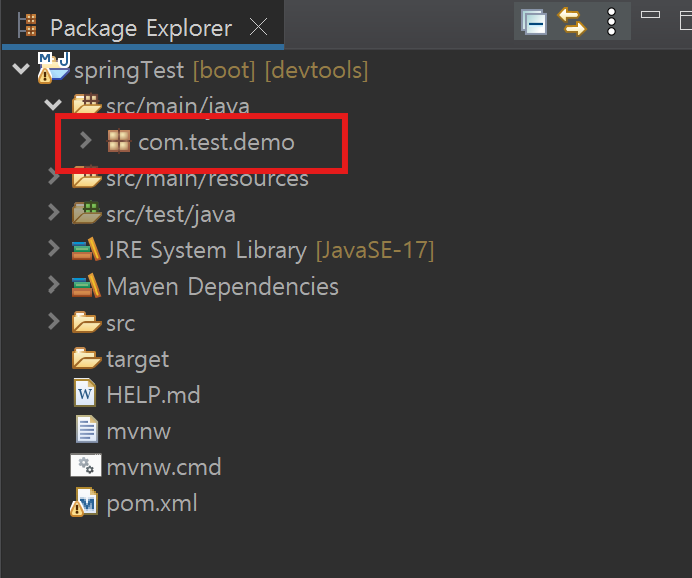
Task: Expand the src/main/resources folder
Action: point(53,177)
